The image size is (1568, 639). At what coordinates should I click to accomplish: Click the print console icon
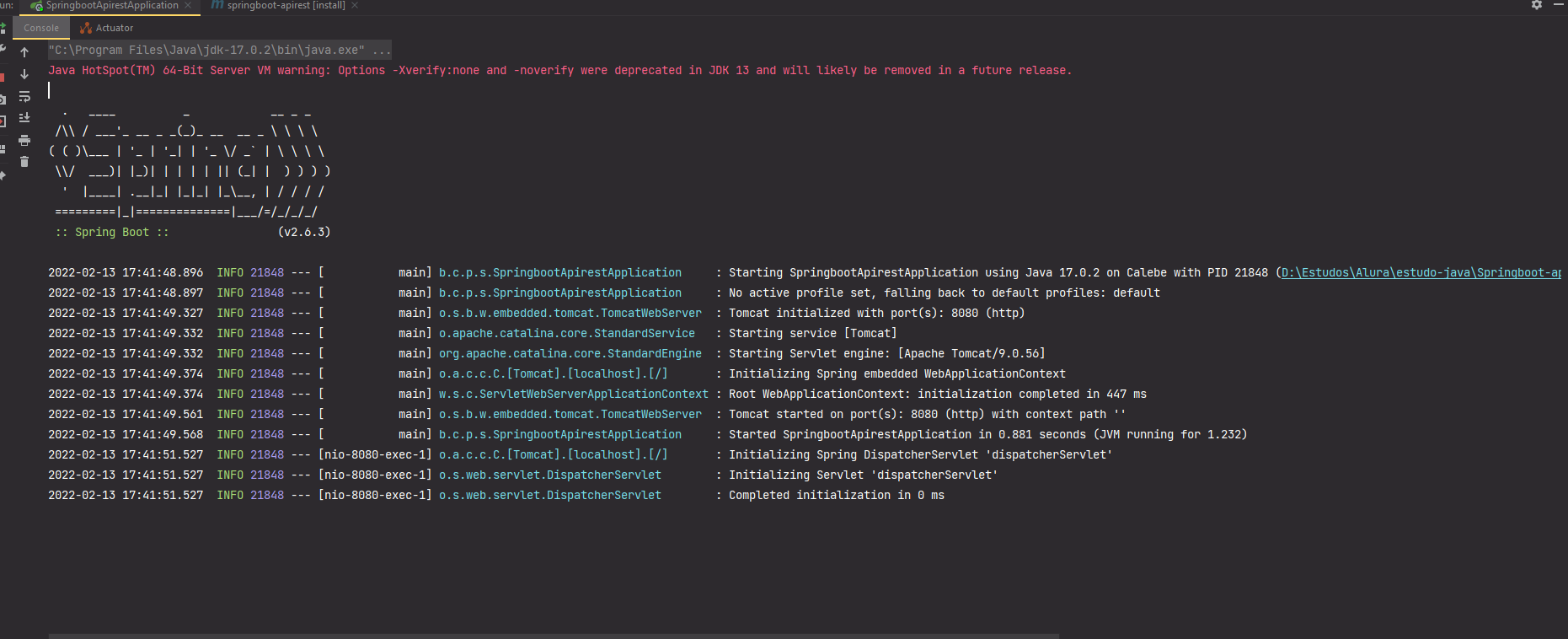pos(24,140)
